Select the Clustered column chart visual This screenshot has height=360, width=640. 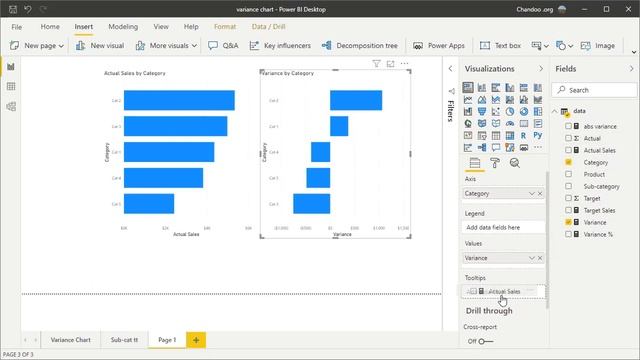tap(510, 87)
